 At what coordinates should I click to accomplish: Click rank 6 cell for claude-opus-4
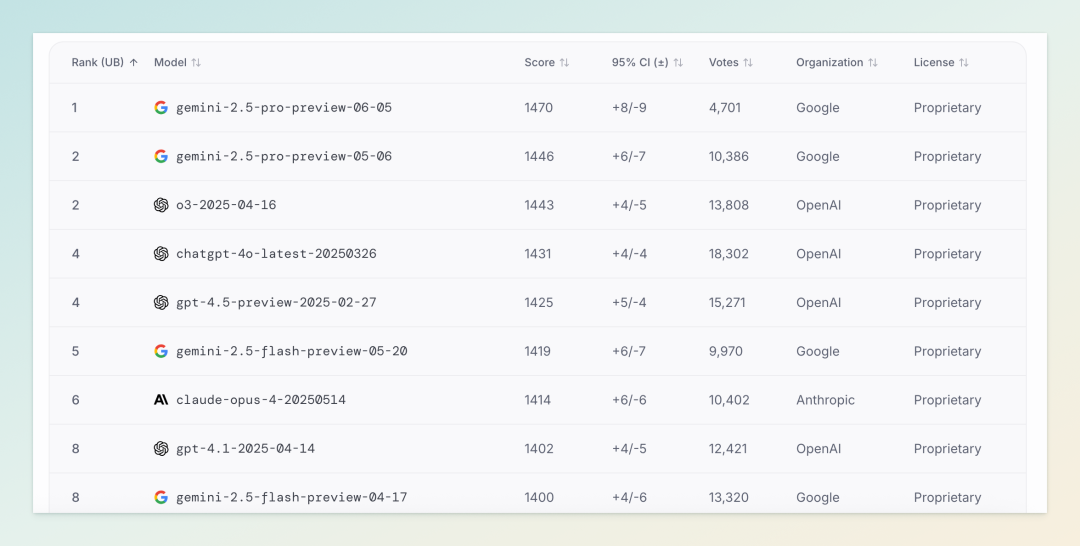coord(75,400)
